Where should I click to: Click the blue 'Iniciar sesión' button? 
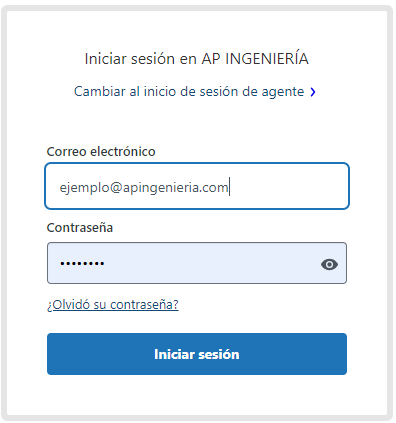coord(197,354)
